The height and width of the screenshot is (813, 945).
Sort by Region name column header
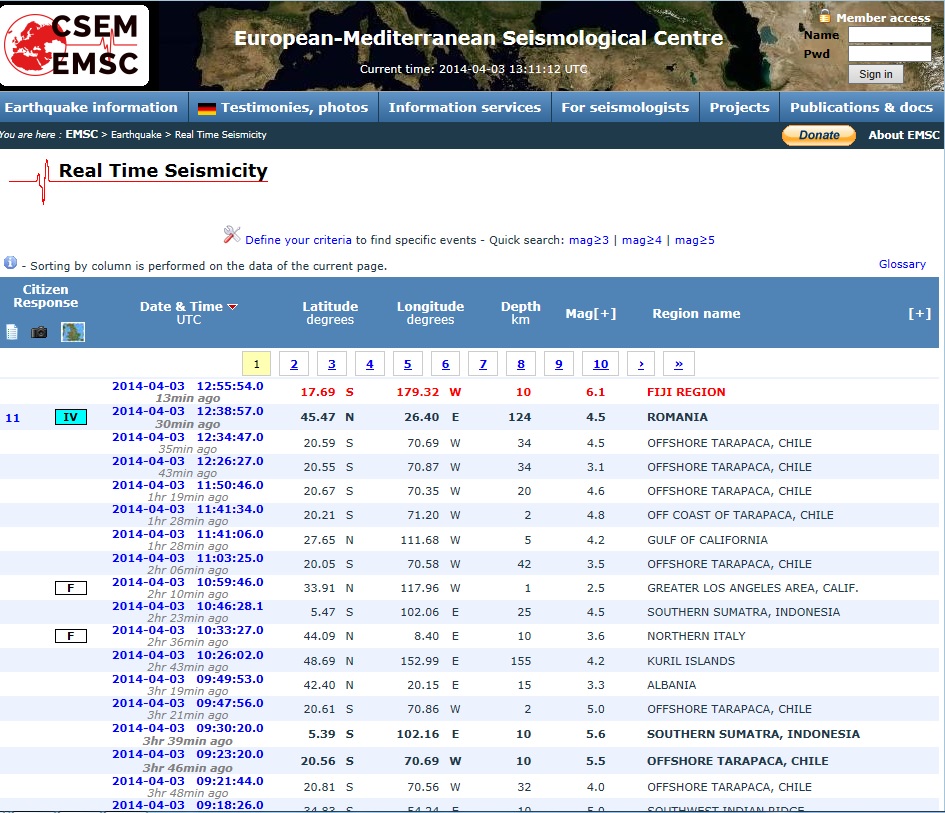pos(696,313)
